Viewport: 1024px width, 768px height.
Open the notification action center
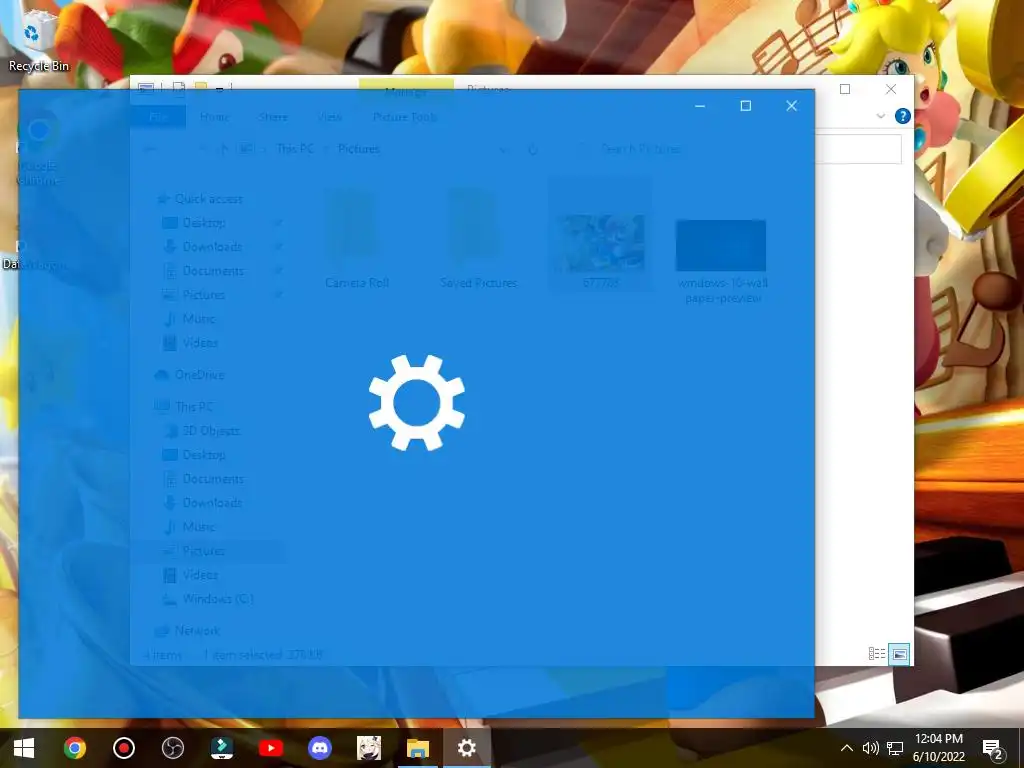(x=992, y=748)
